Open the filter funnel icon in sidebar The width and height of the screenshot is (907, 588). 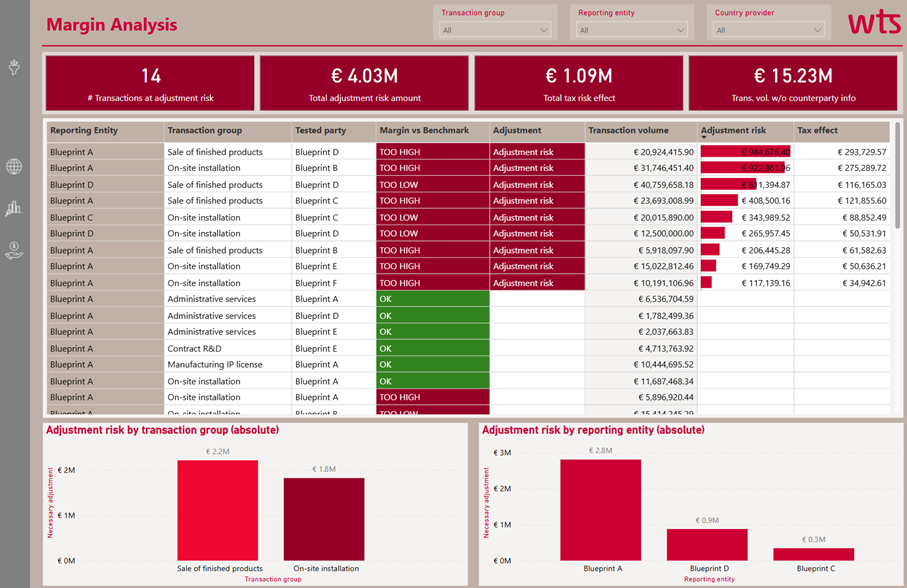click(x=14, y=68)
